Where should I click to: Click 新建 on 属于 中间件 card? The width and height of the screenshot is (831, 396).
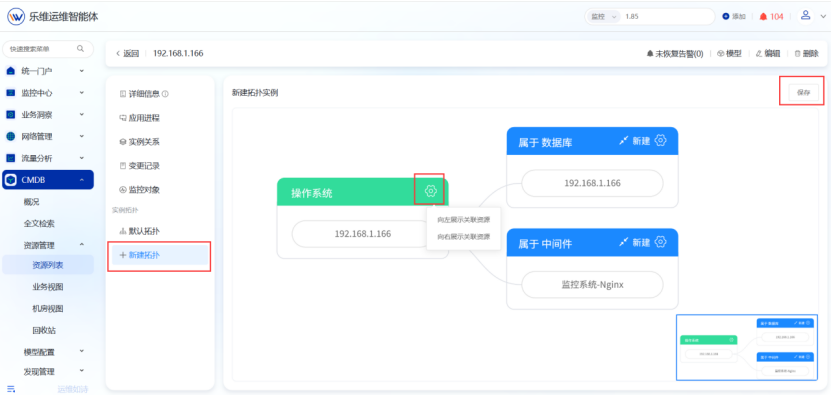[x=641, y=242]
